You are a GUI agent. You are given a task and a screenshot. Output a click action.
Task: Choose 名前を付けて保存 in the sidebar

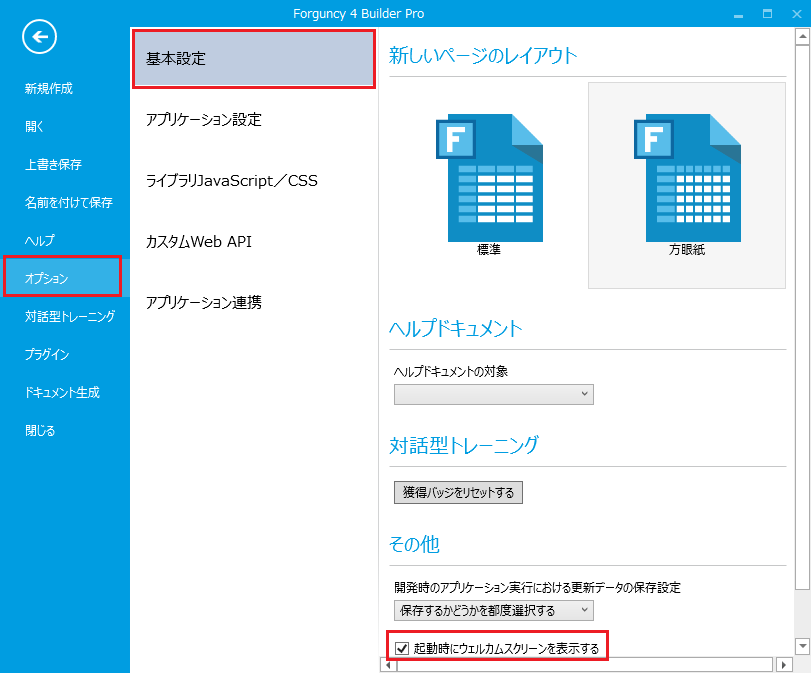coord(69,202)
